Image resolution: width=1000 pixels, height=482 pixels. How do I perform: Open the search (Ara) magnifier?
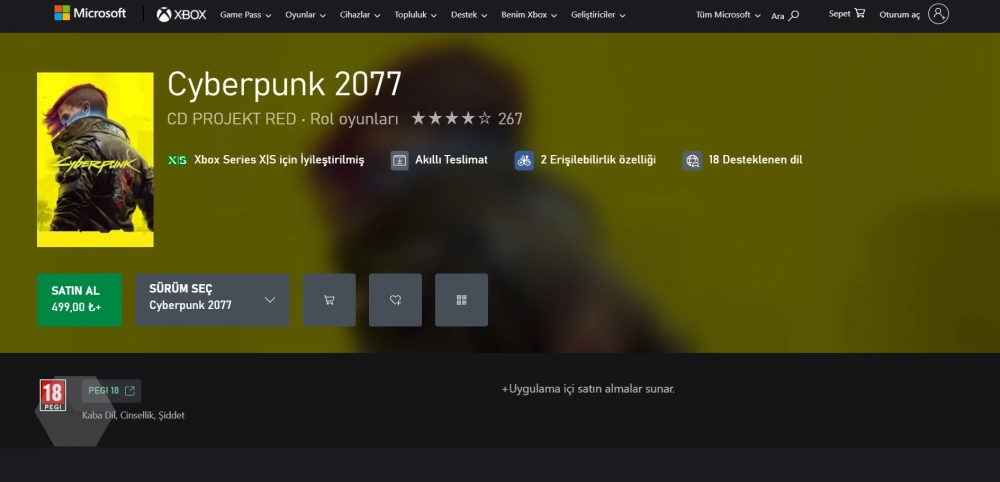pos(794,16)
